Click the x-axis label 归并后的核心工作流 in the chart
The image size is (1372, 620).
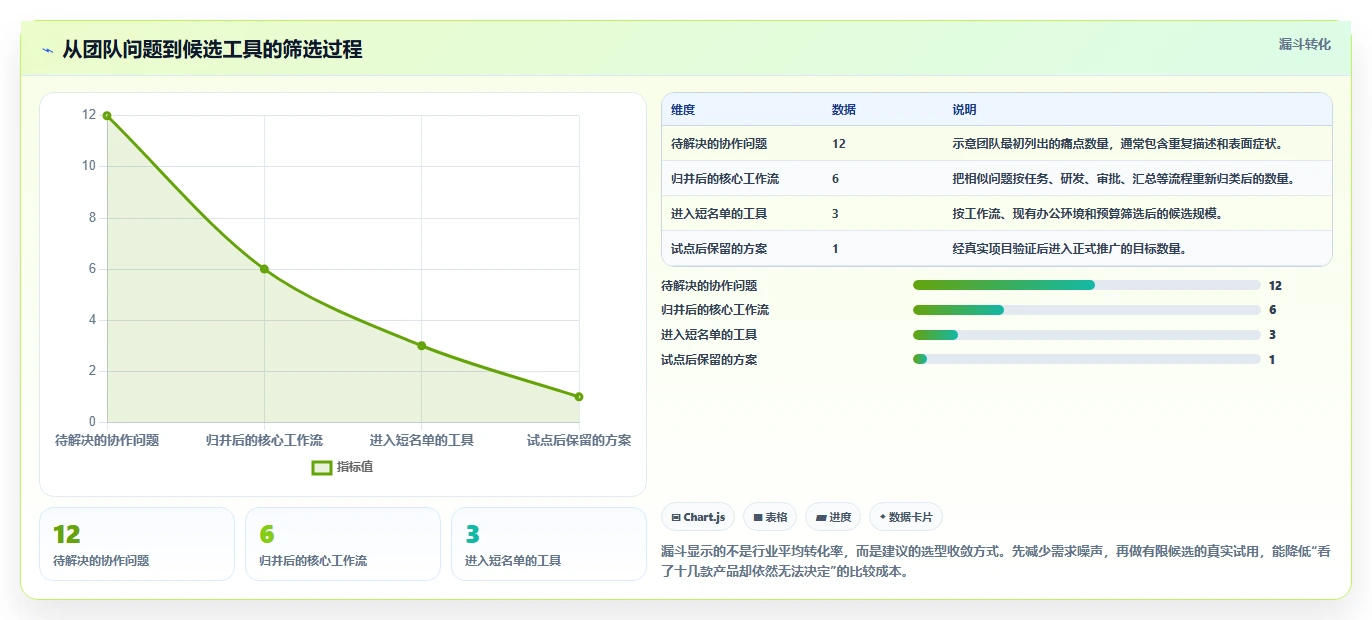click(x=264, y=440)
